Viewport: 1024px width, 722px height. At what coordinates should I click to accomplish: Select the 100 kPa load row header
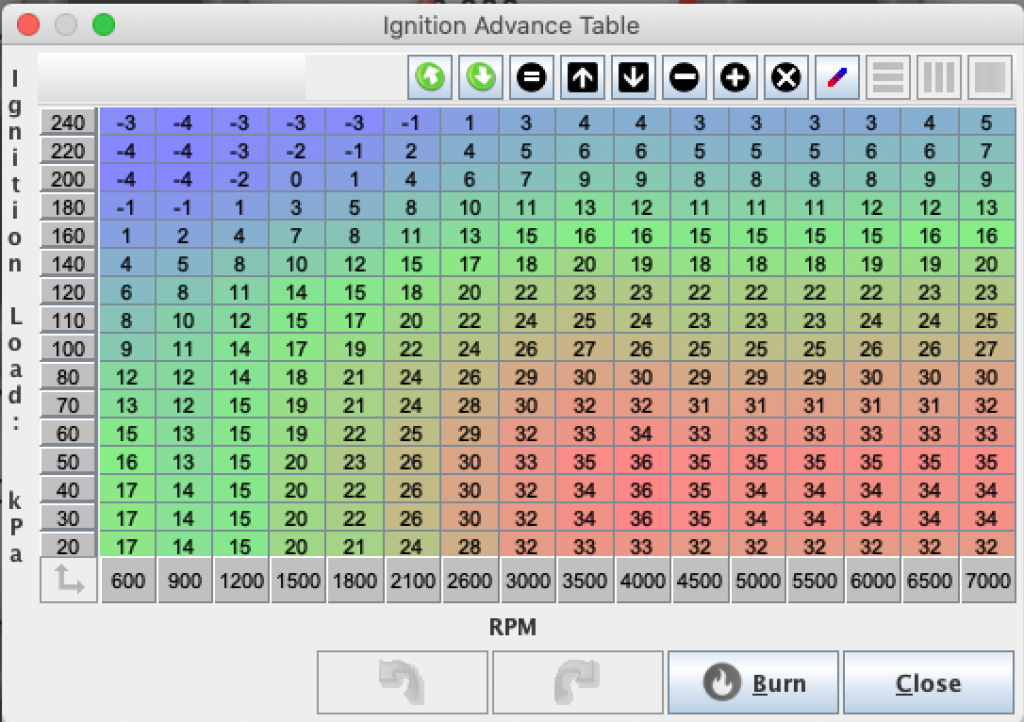pyautogui.click(x=69, y=350)
